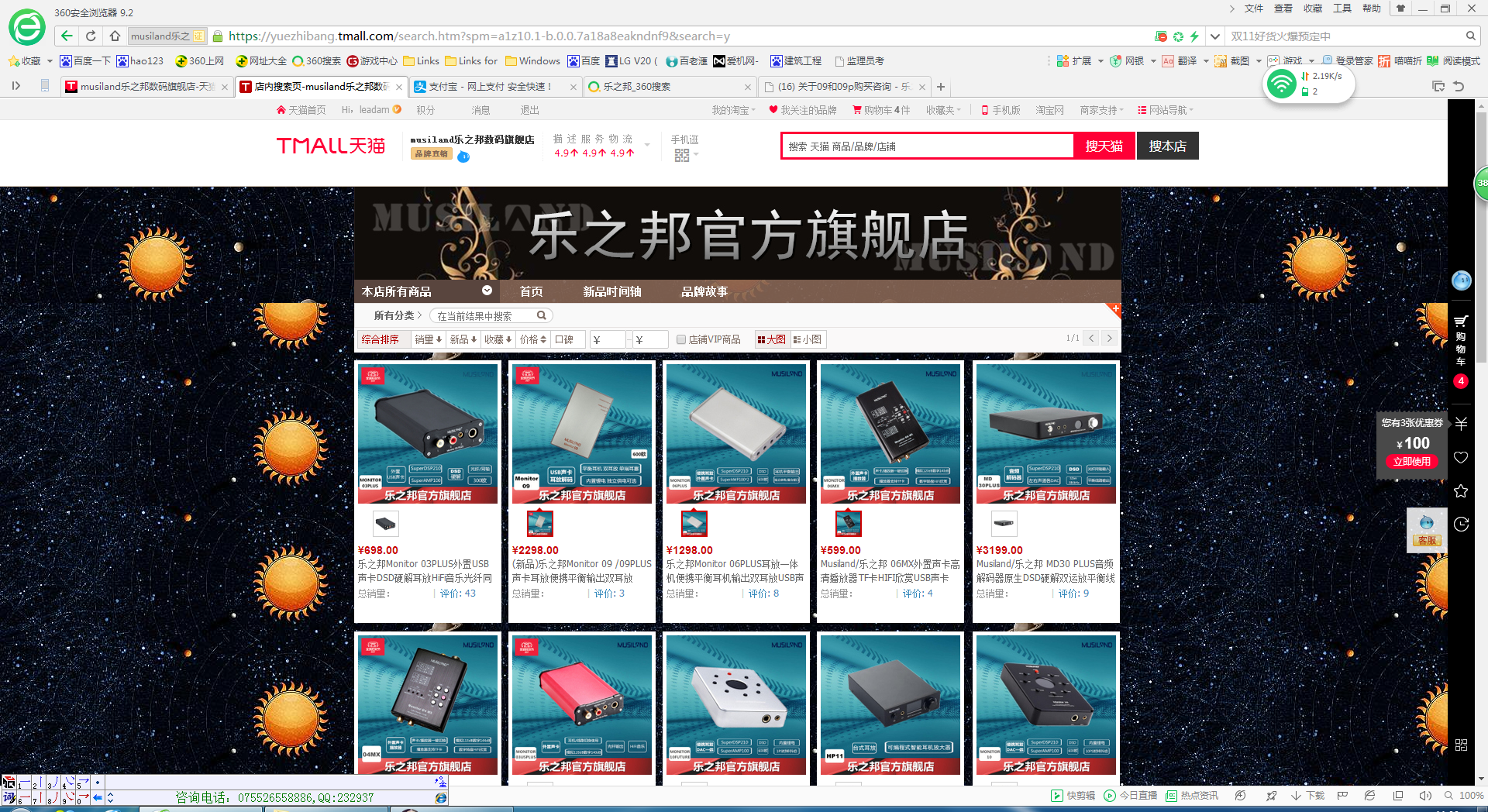Check the 店铺VIP商品 checkbox
1488x812 pixels.
click(680, 339)
